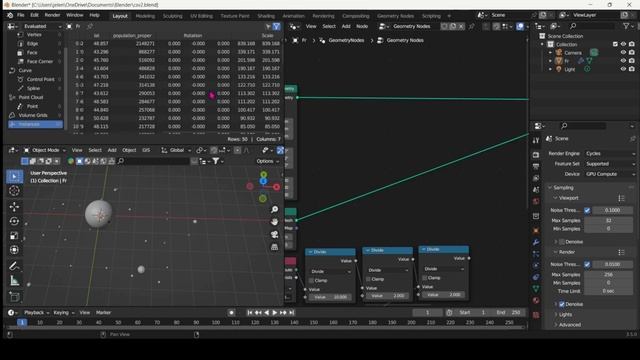Jump to timeline start frame
Image resolution: width=640 pixels, height=360 pixels.
pos(250,313)
